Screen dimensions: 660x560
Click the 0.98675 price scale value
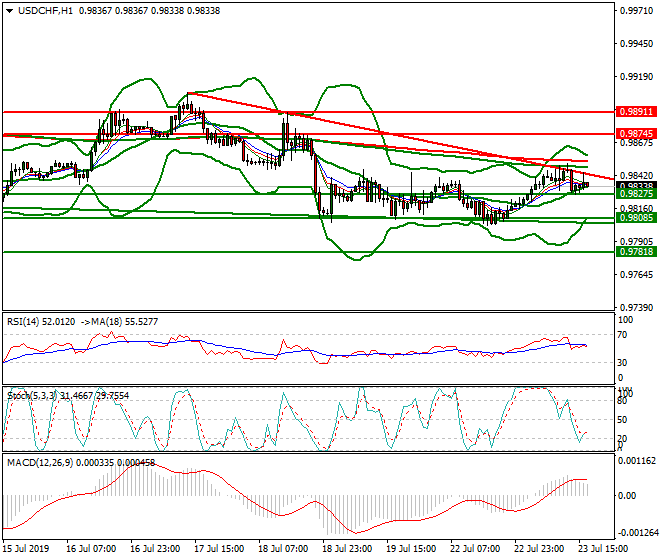coord(636,143)
